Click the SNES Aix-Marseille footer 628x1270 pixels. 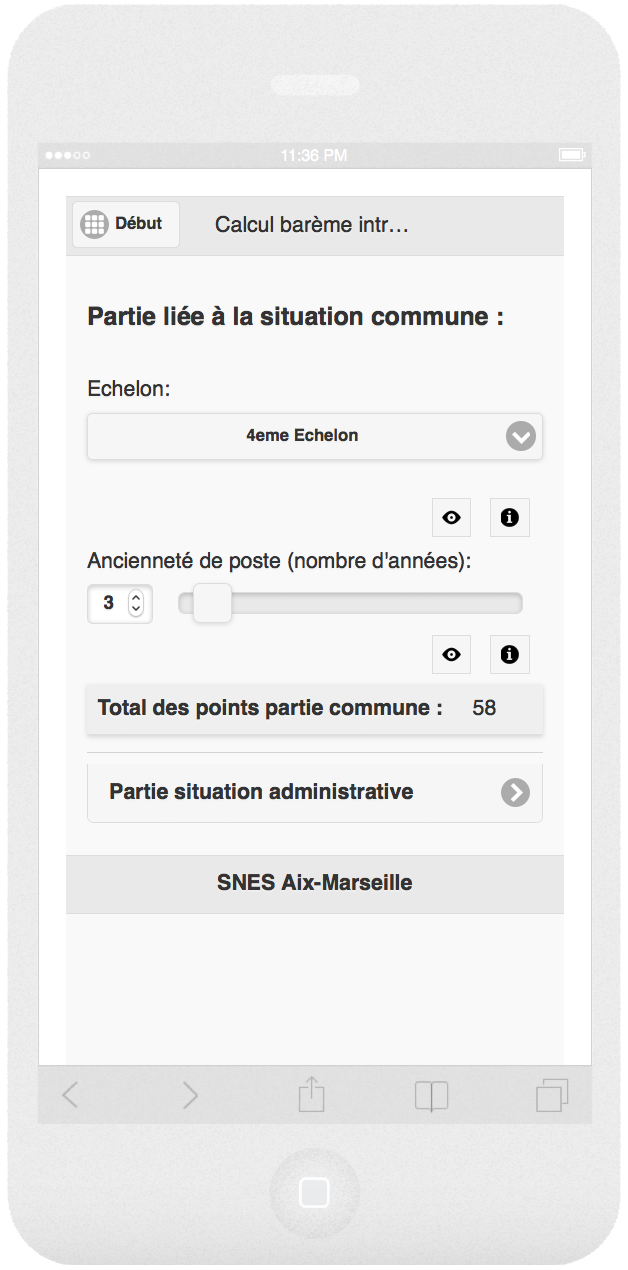pos(315,883)
